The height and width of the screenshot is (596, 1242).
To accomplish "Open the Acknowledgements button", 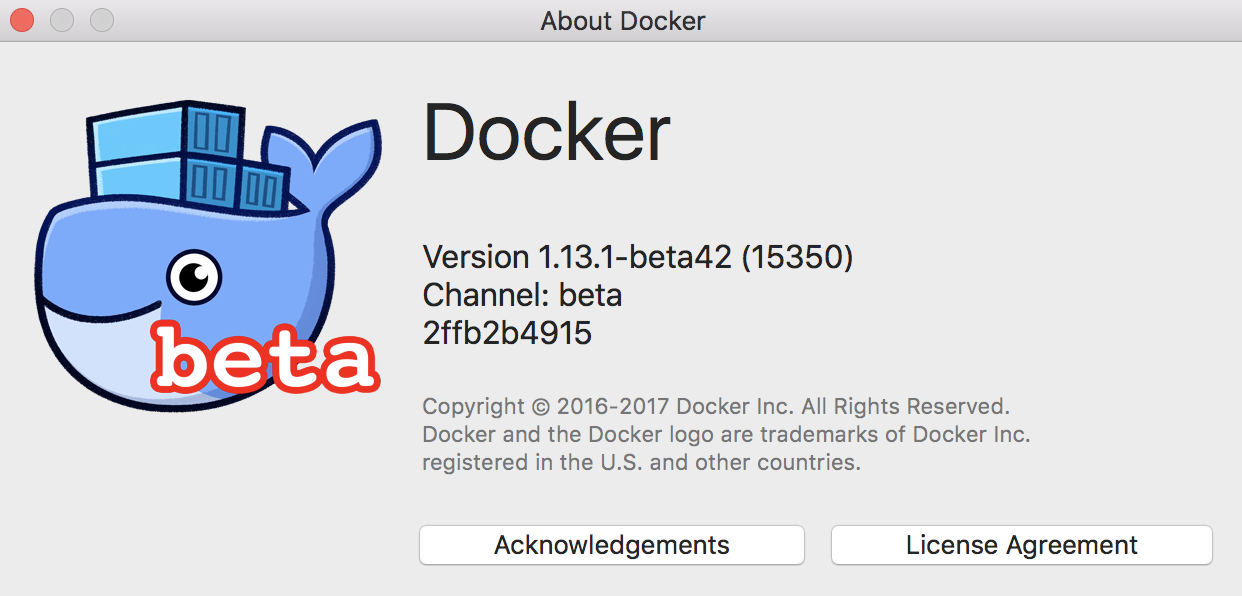I will pos(611,545).
